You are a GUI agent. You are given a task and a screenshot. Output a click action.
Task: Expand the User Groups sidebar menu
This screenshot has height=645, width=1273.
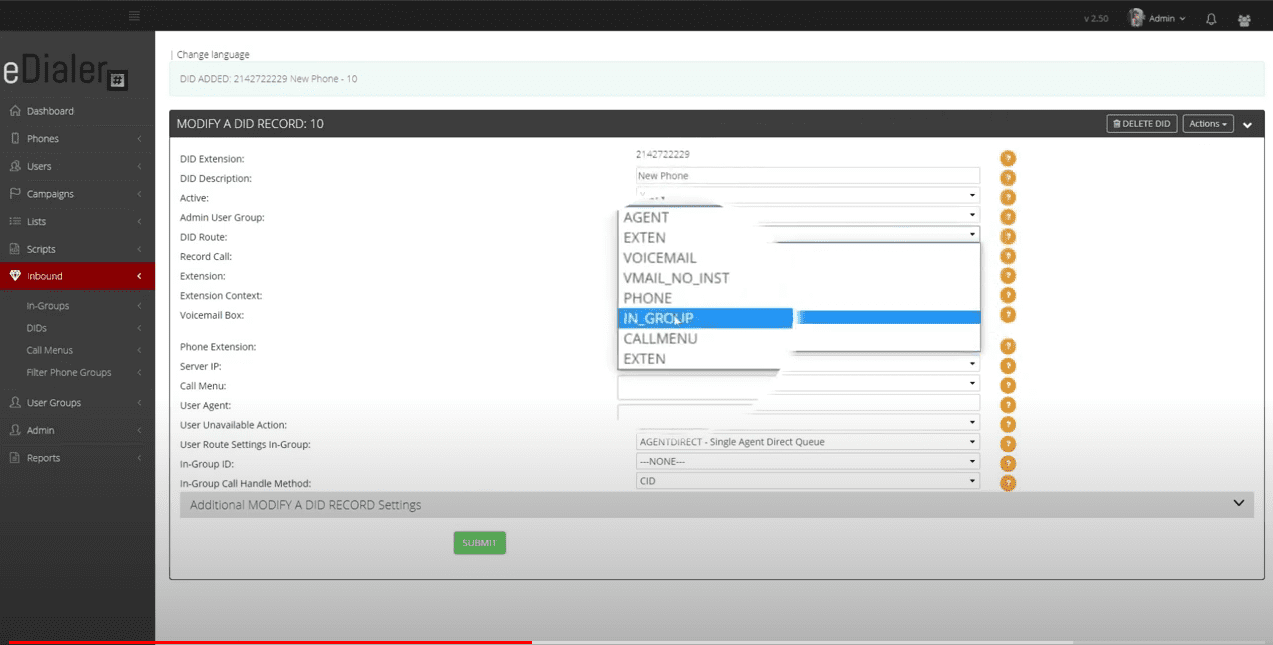(x=77, y=403)
